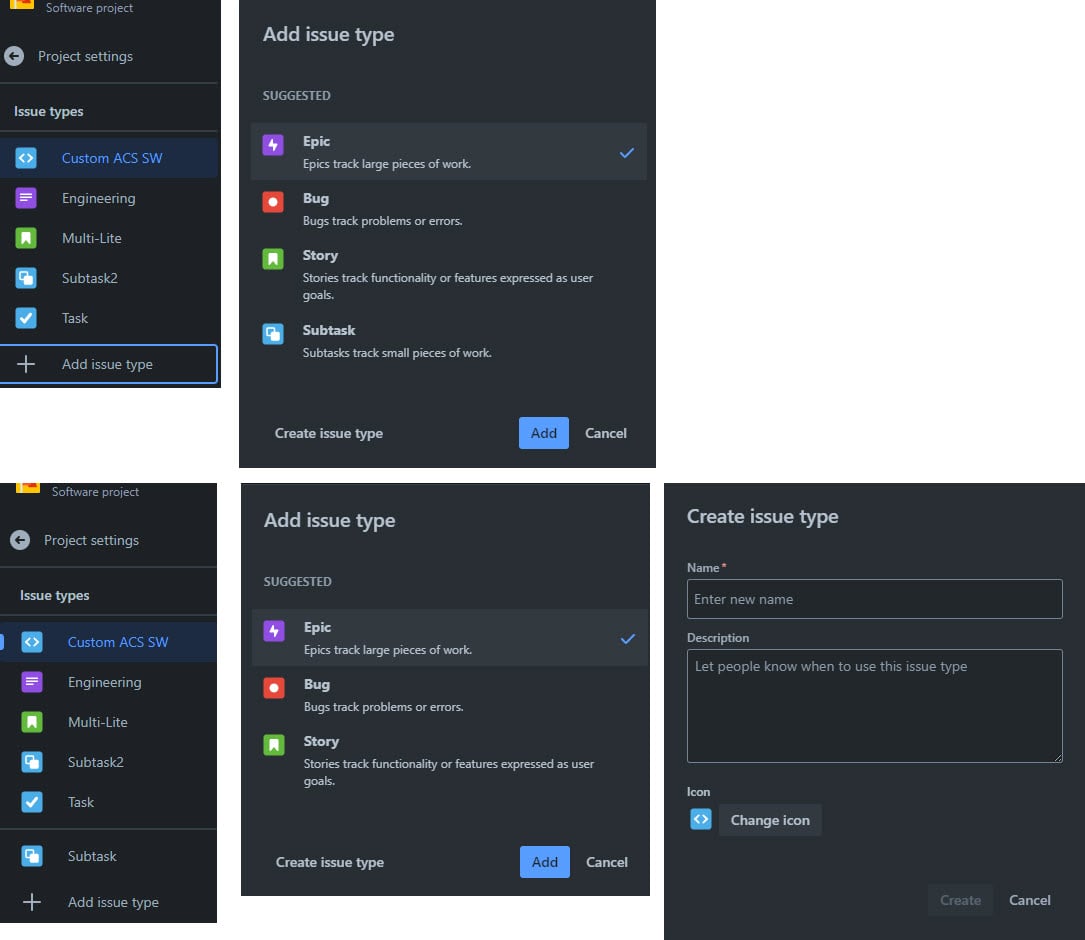This screenshot has width=1085, height=940.
Task: Click Multi-Lite text in top sidebar
Action: click(x=91, y=238)
